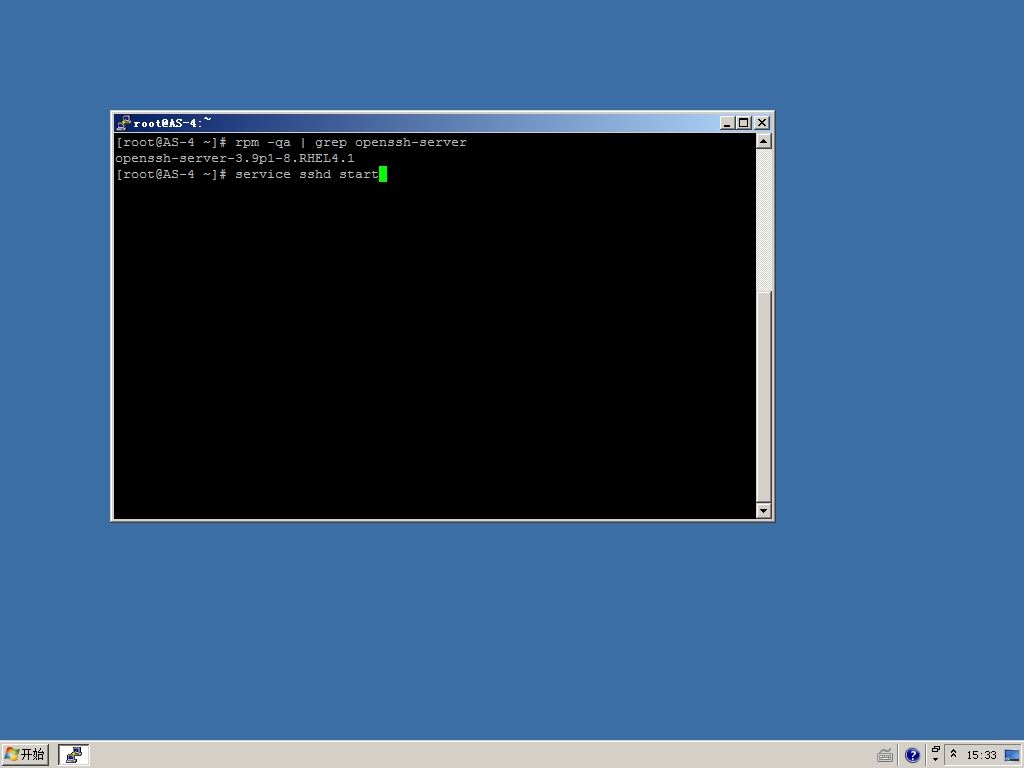Screen dimensions: 1024x768
Task: Open the blue help question mark icon
Action: click(x=912, y=756)
